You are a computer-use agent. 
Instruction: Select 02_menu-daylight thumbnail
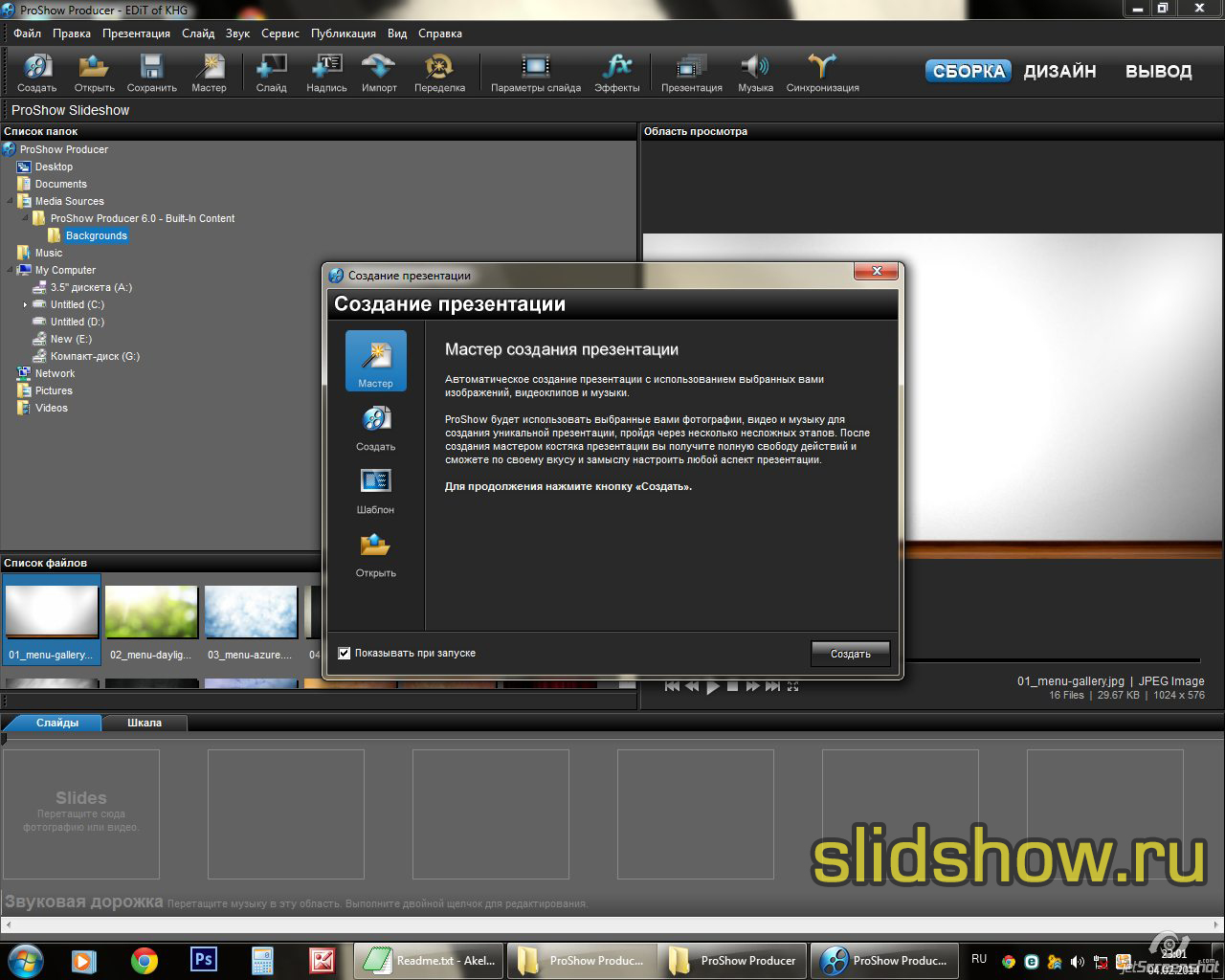151,620
